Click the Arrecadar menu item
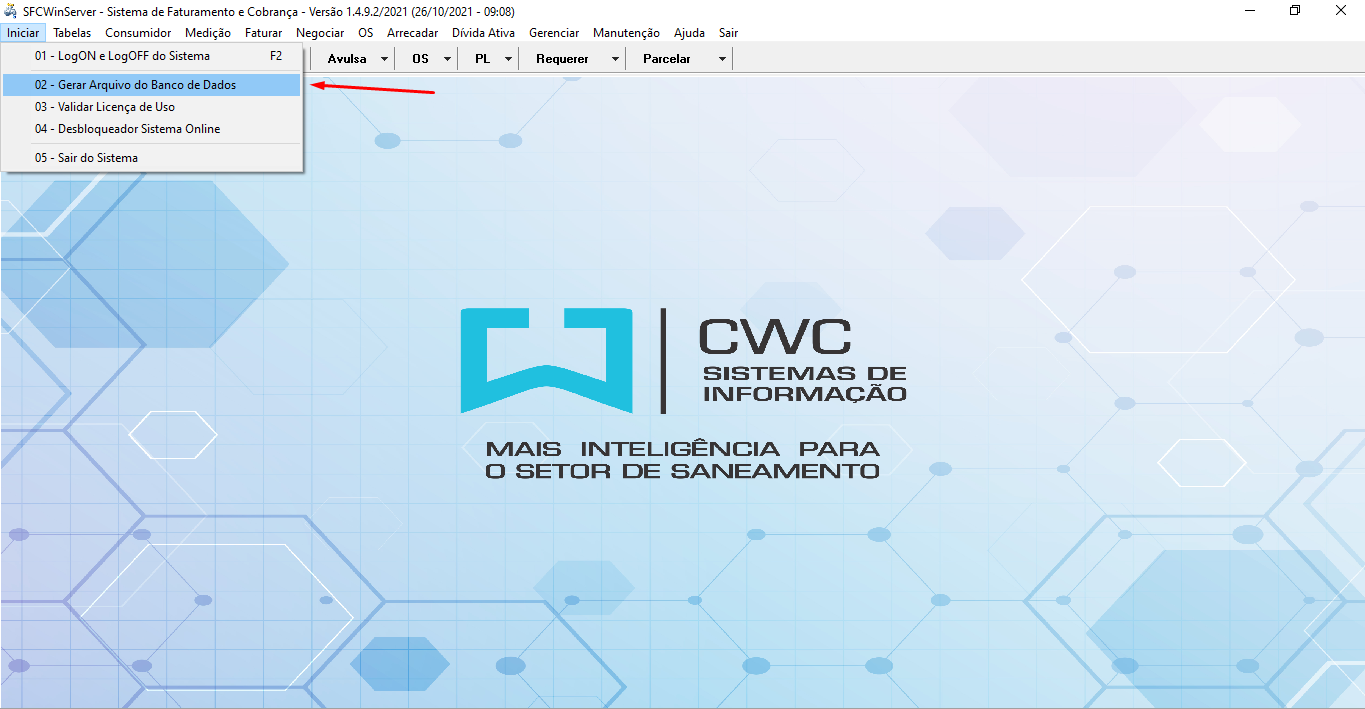1365x709 pixels. (412, 33)
